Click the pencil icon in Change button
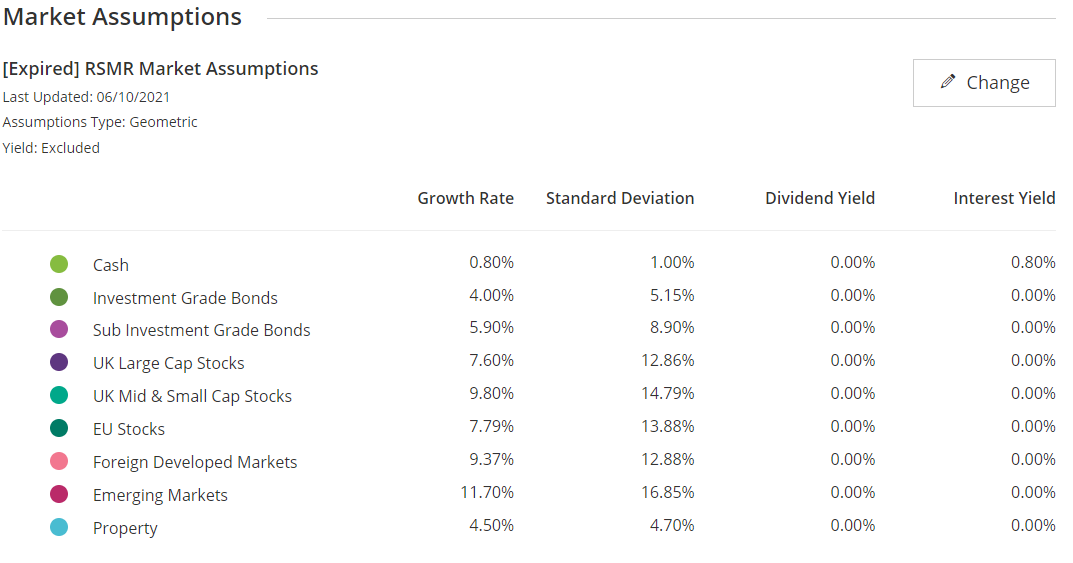This screenshot has height=563, width=1073. 948,82
